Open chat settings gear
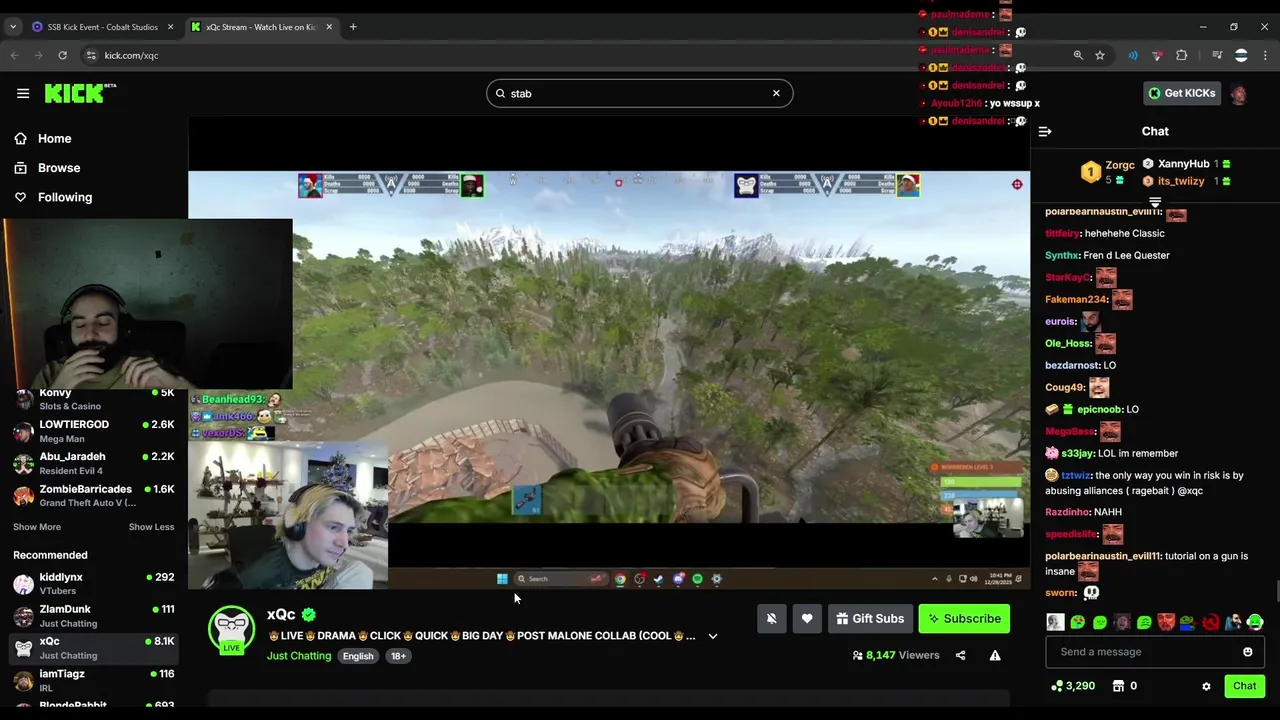 [1206, 686]
